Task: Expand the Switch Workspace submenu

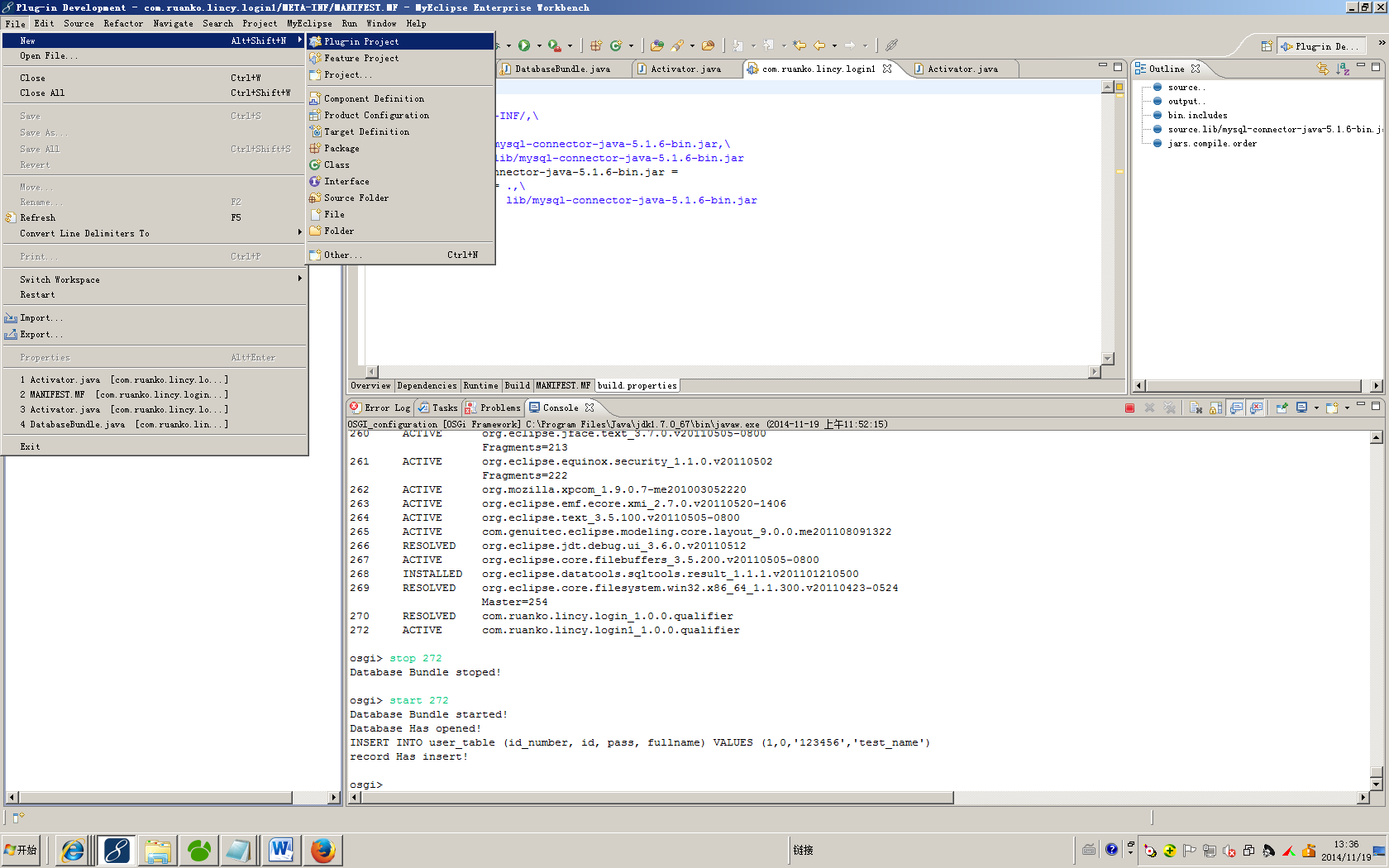Action: point(154,279)
